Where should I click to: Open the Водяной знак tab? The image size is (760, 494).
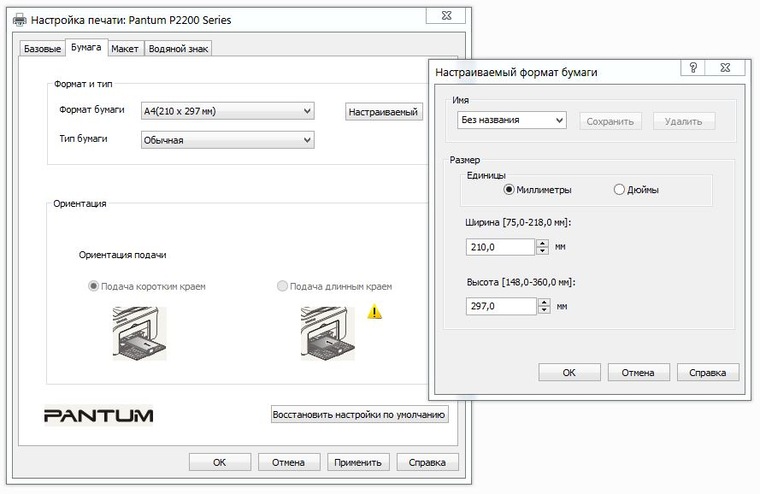178,48
